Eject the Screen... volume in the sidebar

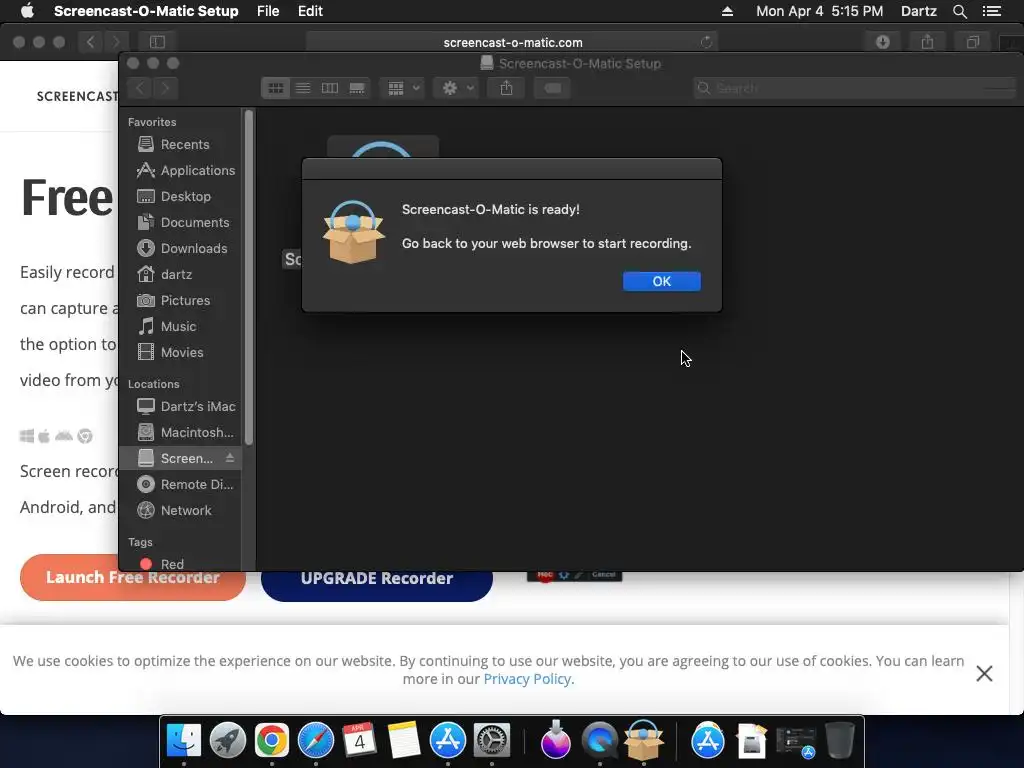click(230, 458)
